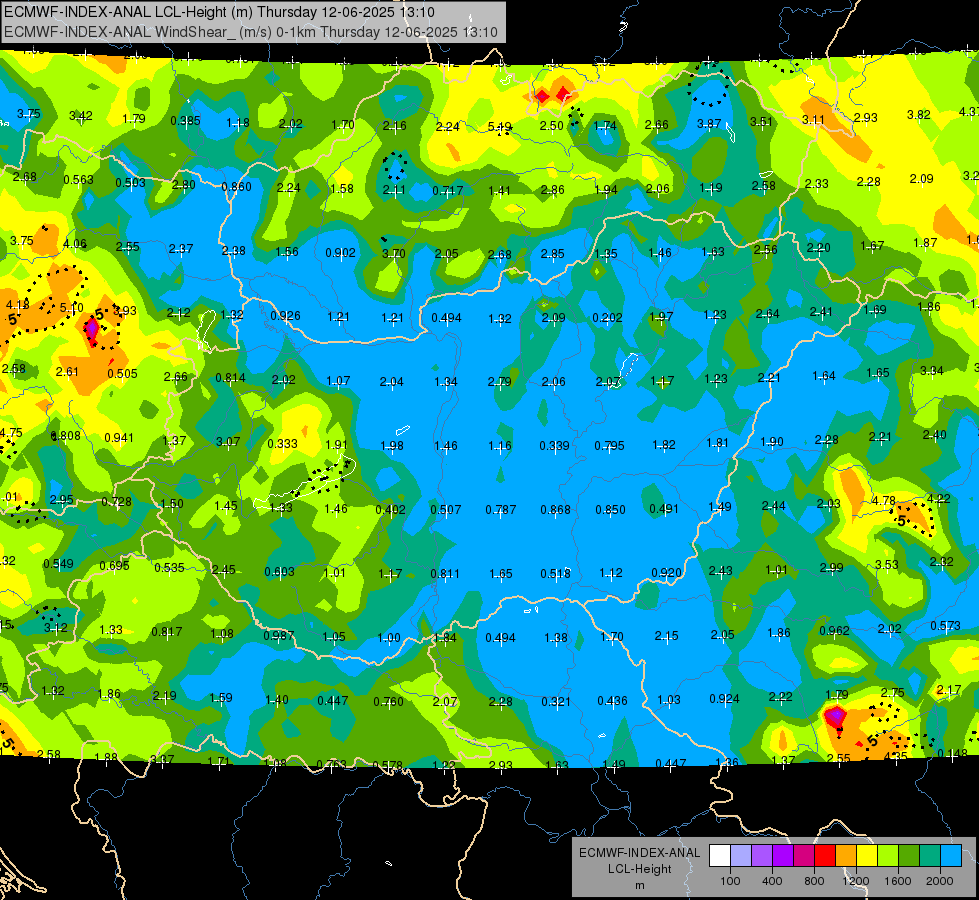Click the magenta swatch above the 800 tick
The width and height of the screenshot is (979, 900).
click(x=804, y=855)
